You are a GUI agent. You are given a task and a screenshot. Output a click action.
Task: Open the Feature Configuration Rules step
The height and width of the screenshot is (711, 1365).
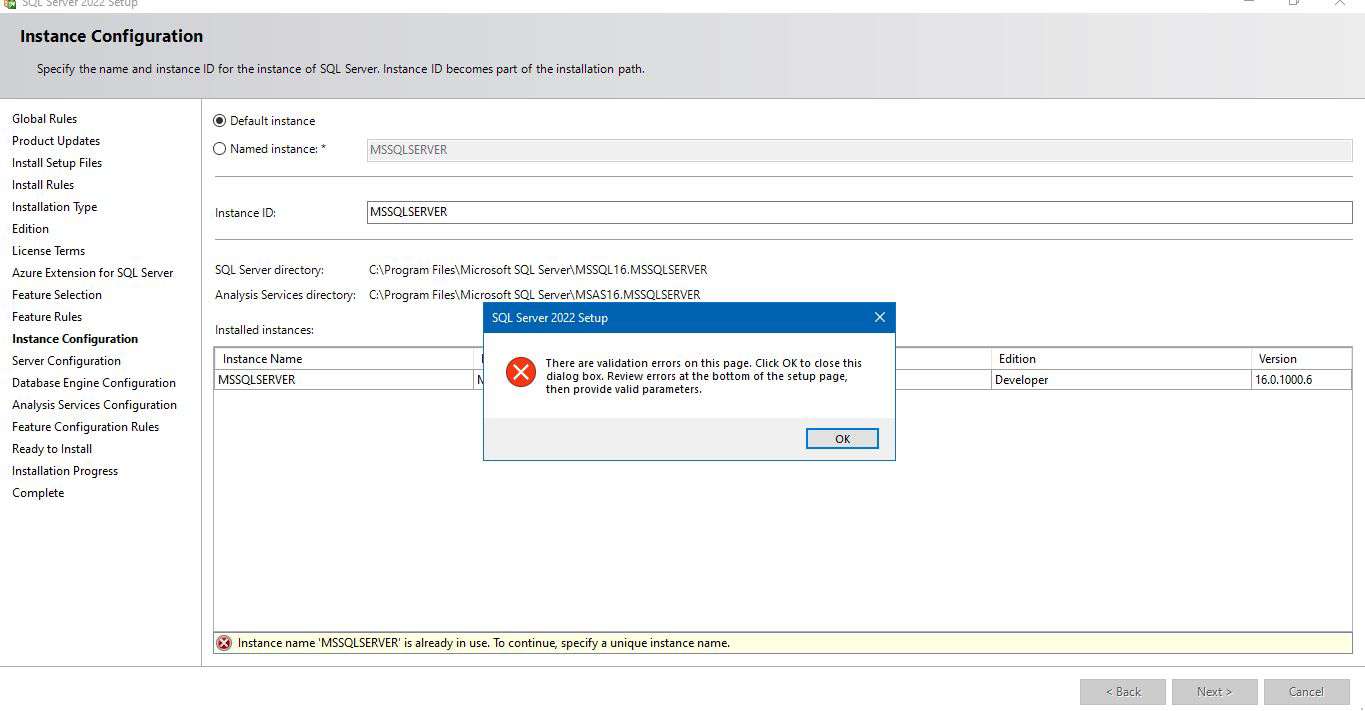coord(86,427)
